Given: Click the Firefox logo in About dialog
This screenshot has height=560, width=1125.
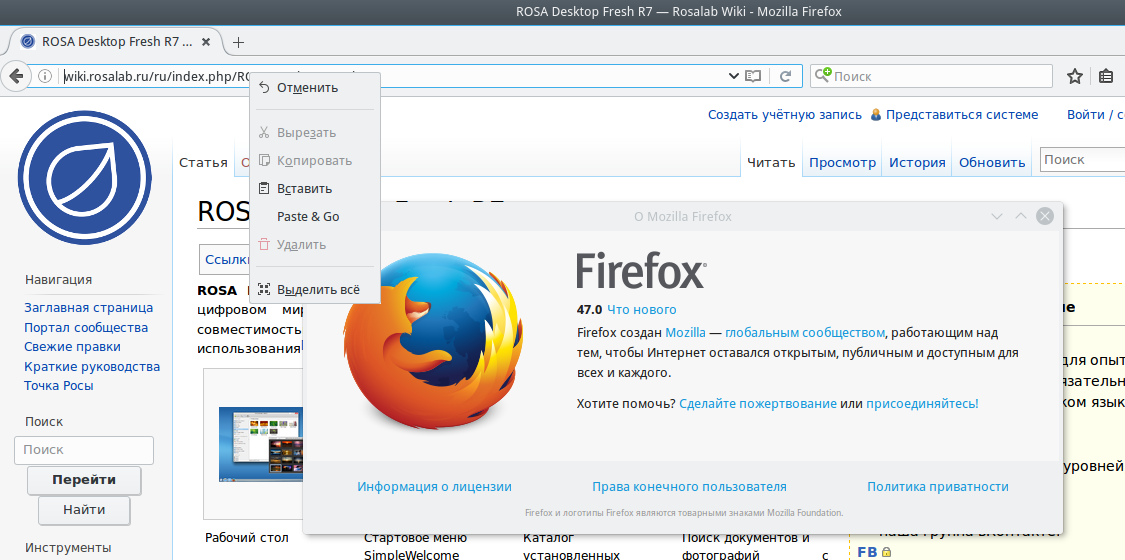Looking at the screenshot, I should pyautogui.click(x=435, y=341).
